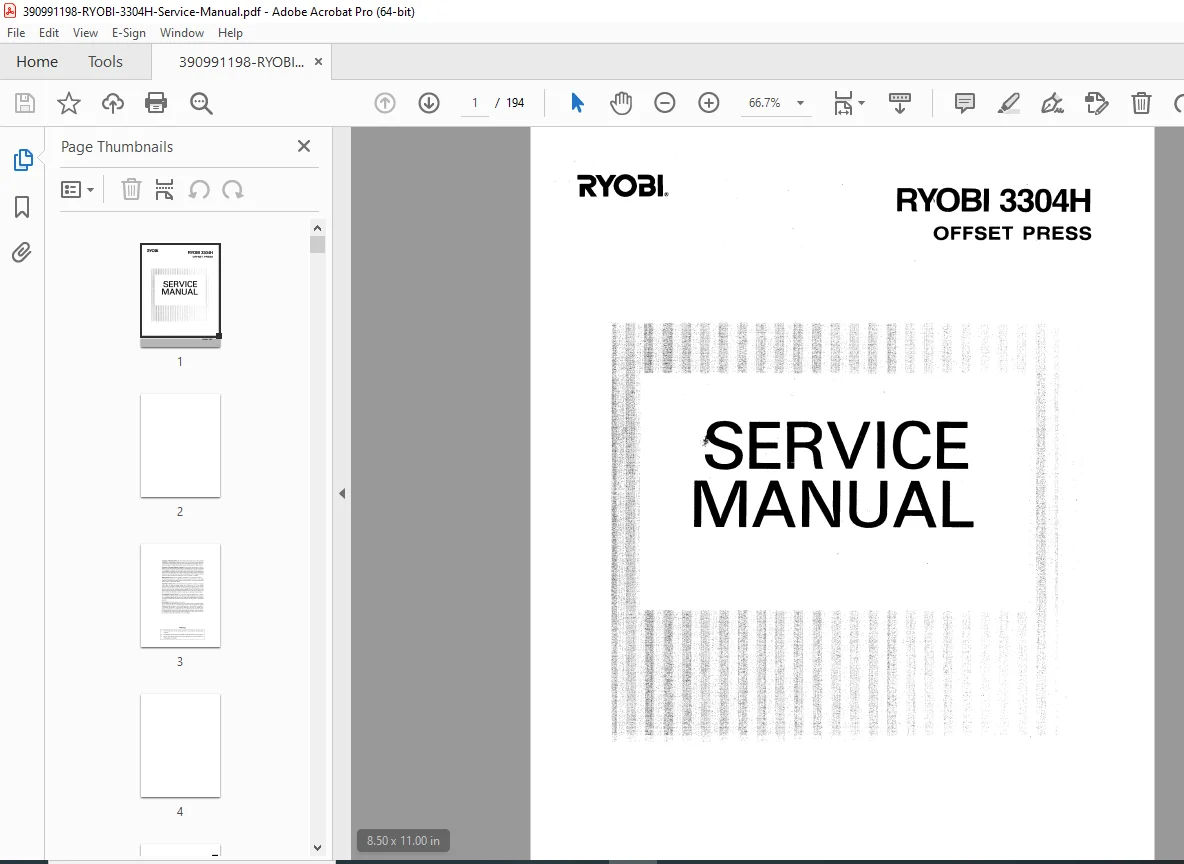Open the Page Thumbnails sidebar icon

point(23,160)
